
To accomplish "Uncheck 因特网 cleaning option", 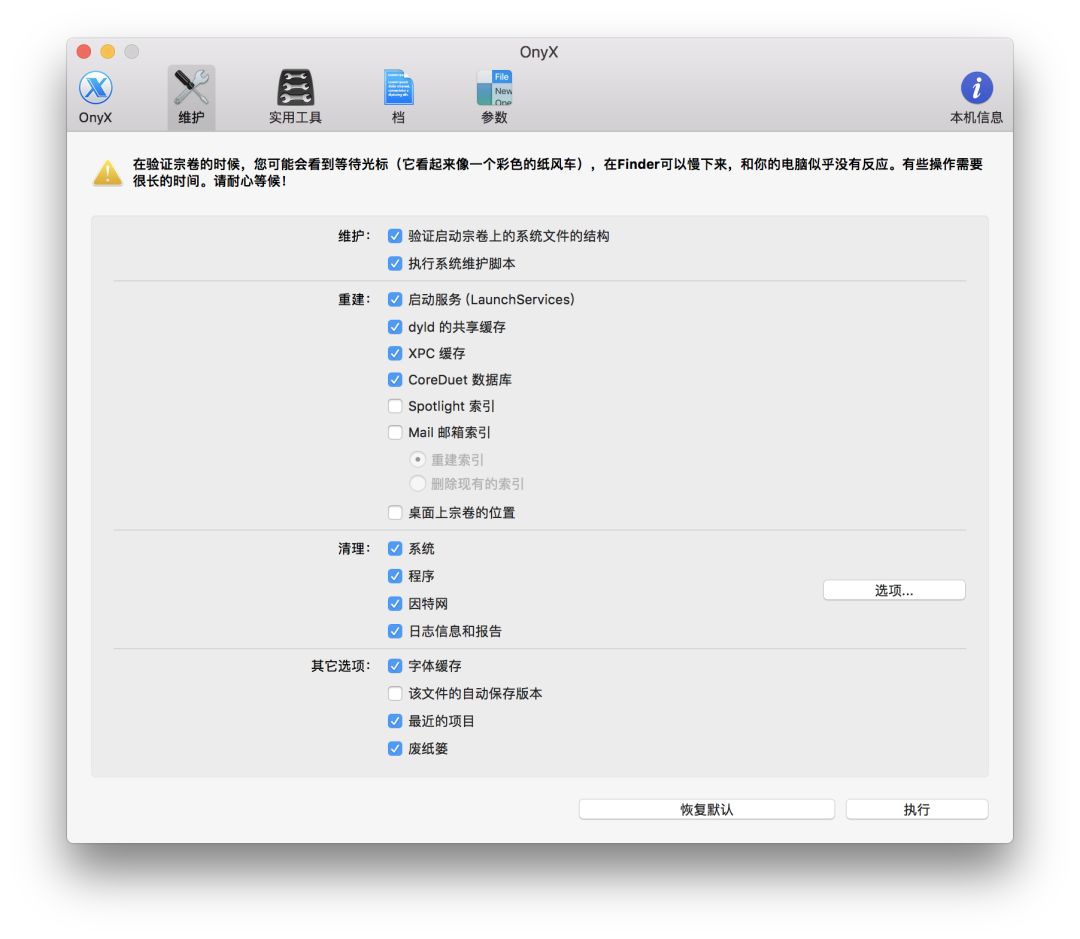I will [x=395, y=603].
